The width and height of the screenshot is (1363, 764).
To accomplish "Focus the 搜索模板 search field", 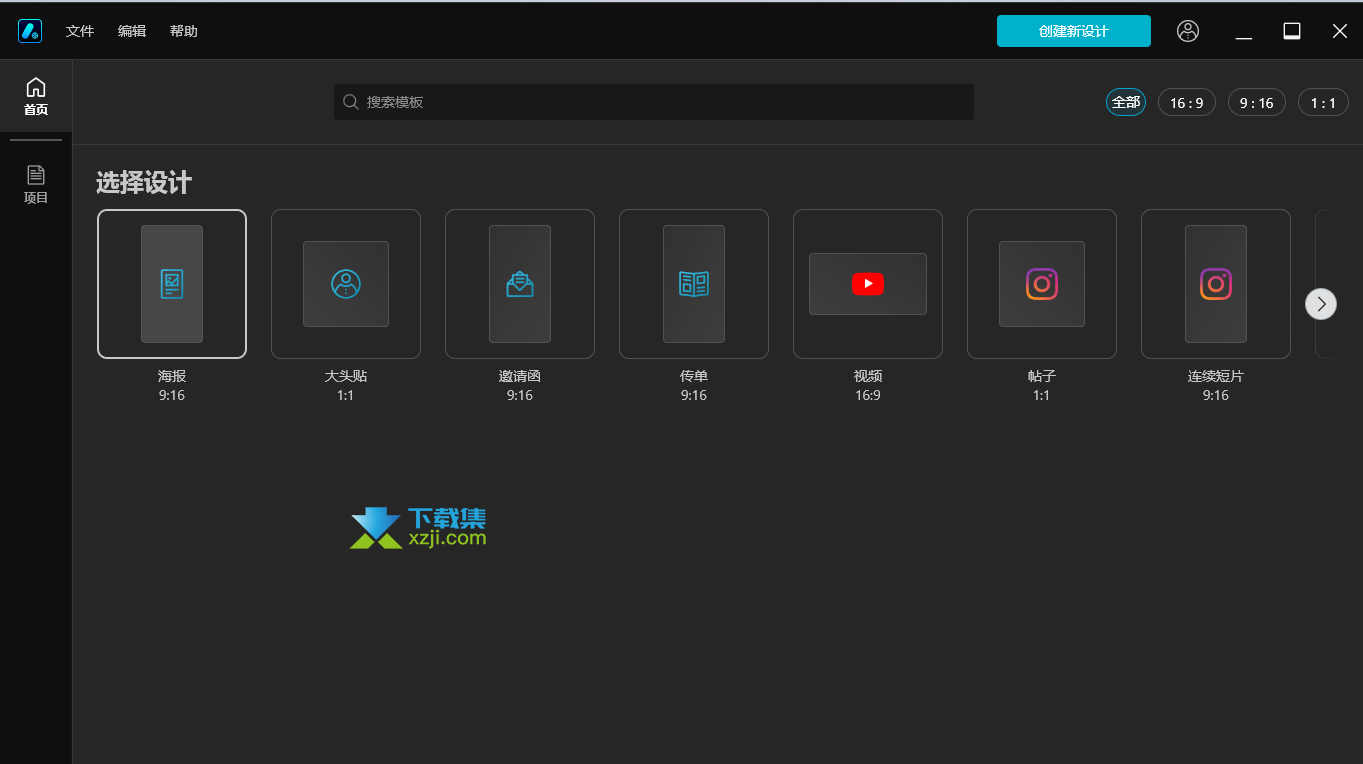I will [x=654, y=102].
